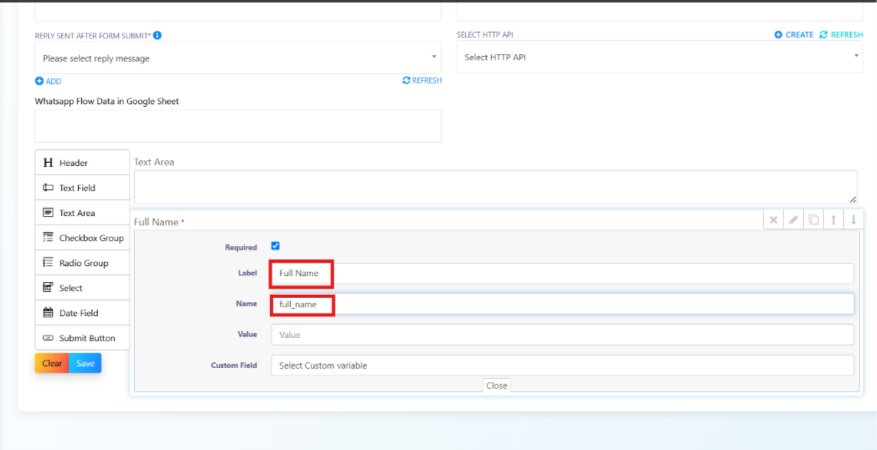Image resolution: width=877 pixels, height=450 pixels.
Task: Add a Checkbox Group element
Action: coord(82,238)
